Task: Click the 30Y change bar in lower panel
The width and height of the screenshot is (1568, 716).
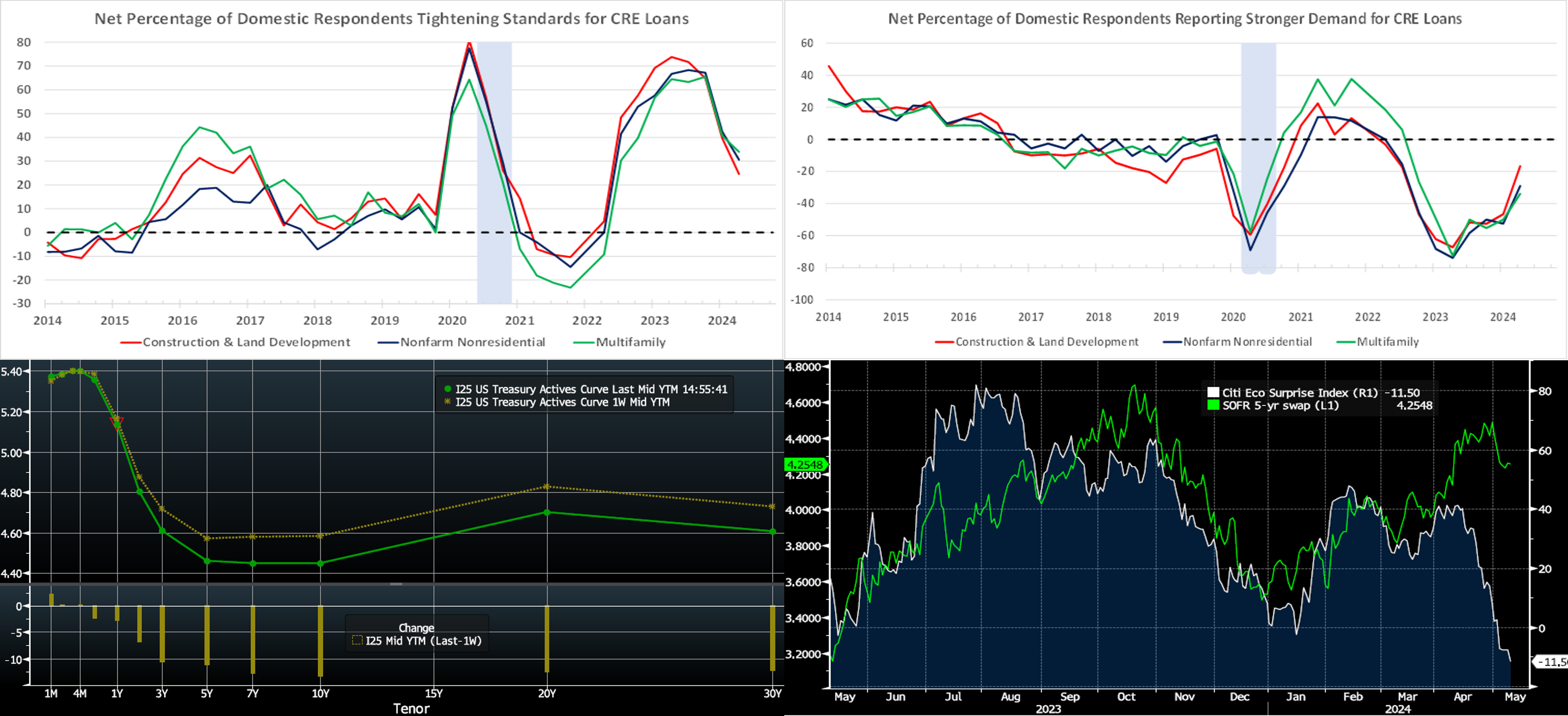Action: point(773,638)
